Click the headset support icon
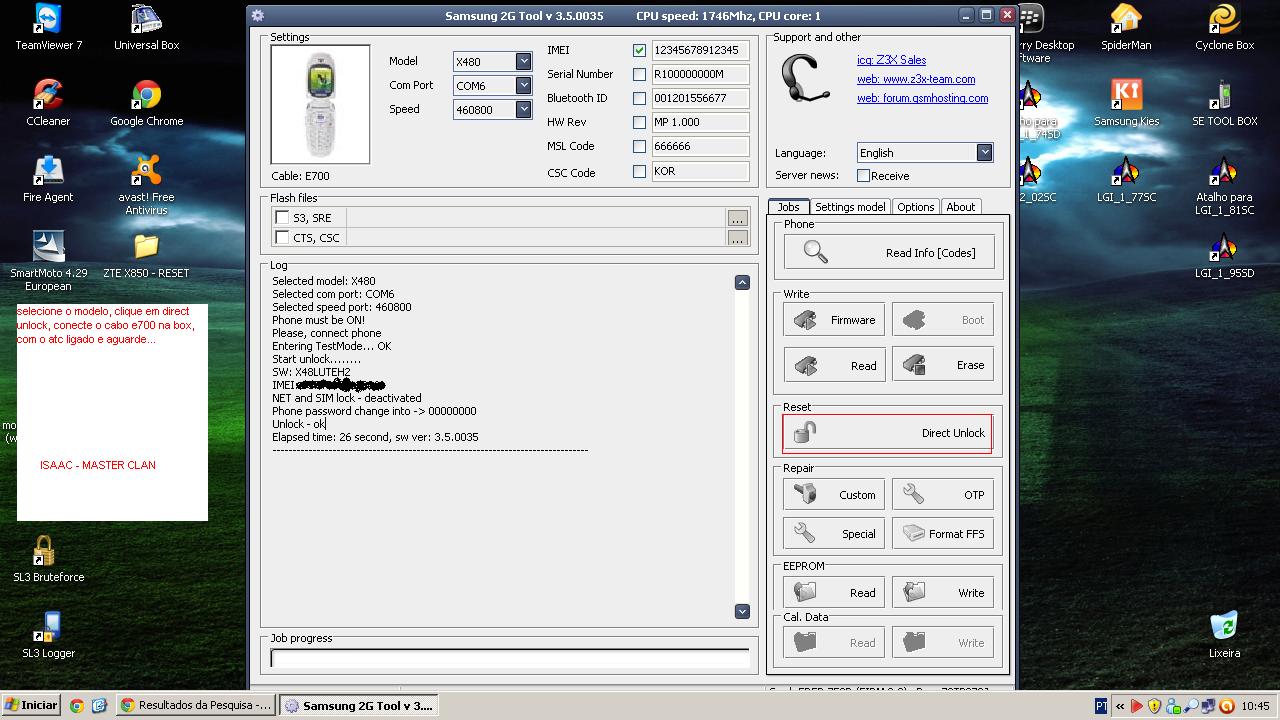 coord(806,80)
